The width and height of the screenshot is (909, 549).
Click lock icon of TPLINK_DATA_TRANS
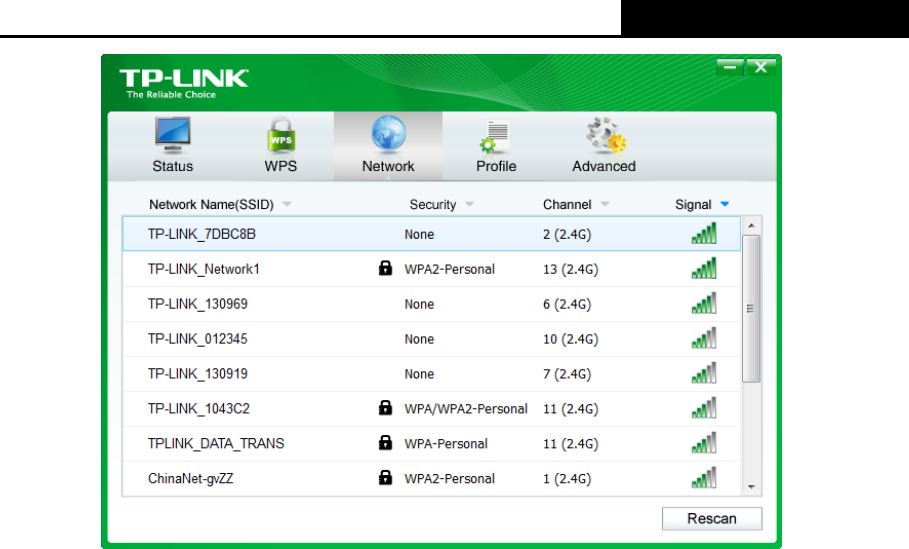pos(386,442)
